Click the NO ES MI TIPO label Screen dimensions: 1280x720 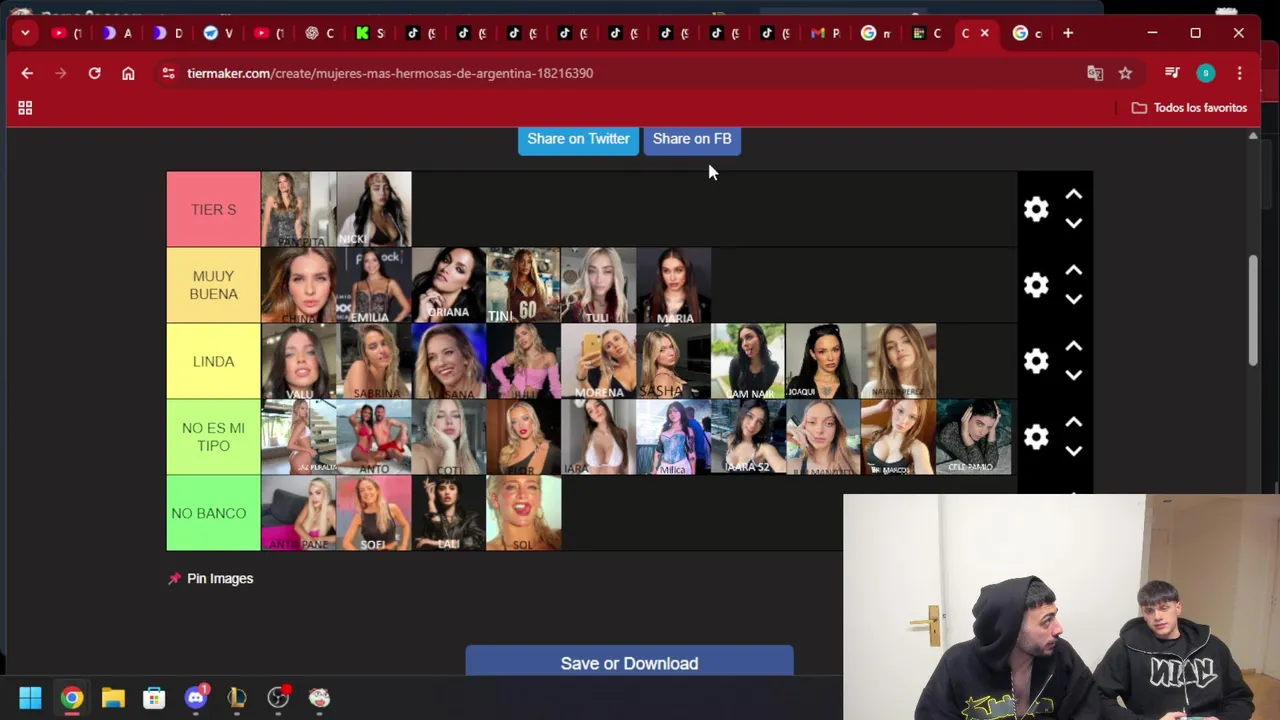pyautogui.click(x=213, y=437)
